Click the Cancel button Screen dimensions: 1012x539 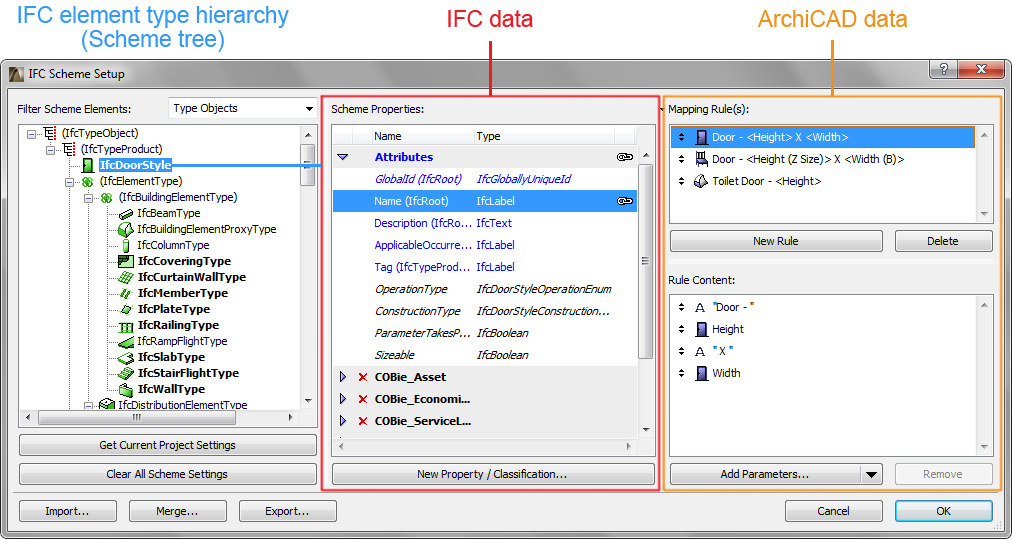[x=834, y=511]
